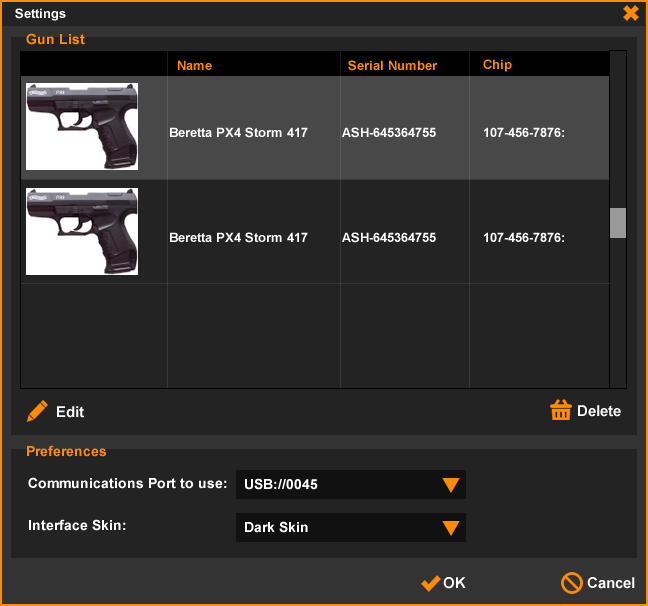Open the Communications Port dropdown arrow
Screen dimensions: 648x606
click(x=450, y=484)
